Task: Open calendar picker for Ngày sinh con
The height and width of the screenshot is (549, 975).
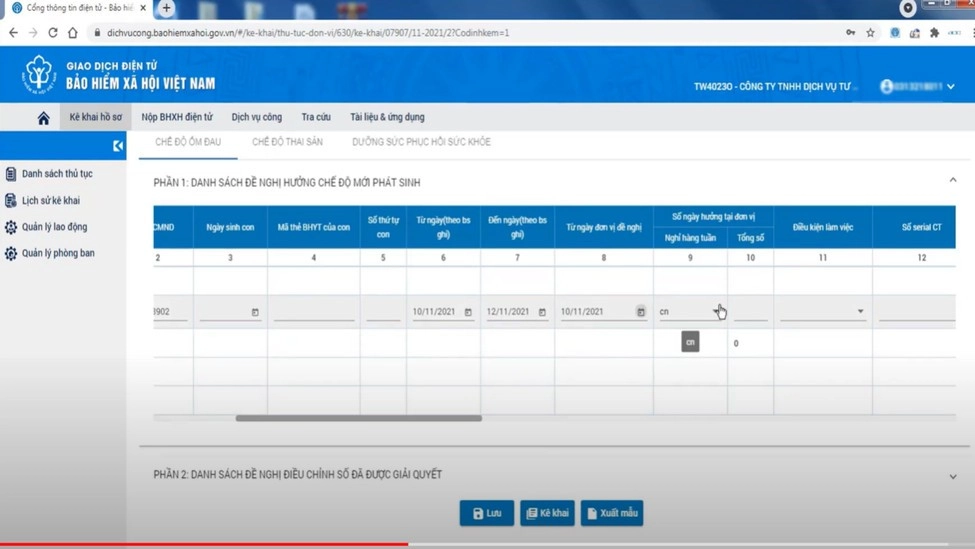Action: (x=255, y=312)
